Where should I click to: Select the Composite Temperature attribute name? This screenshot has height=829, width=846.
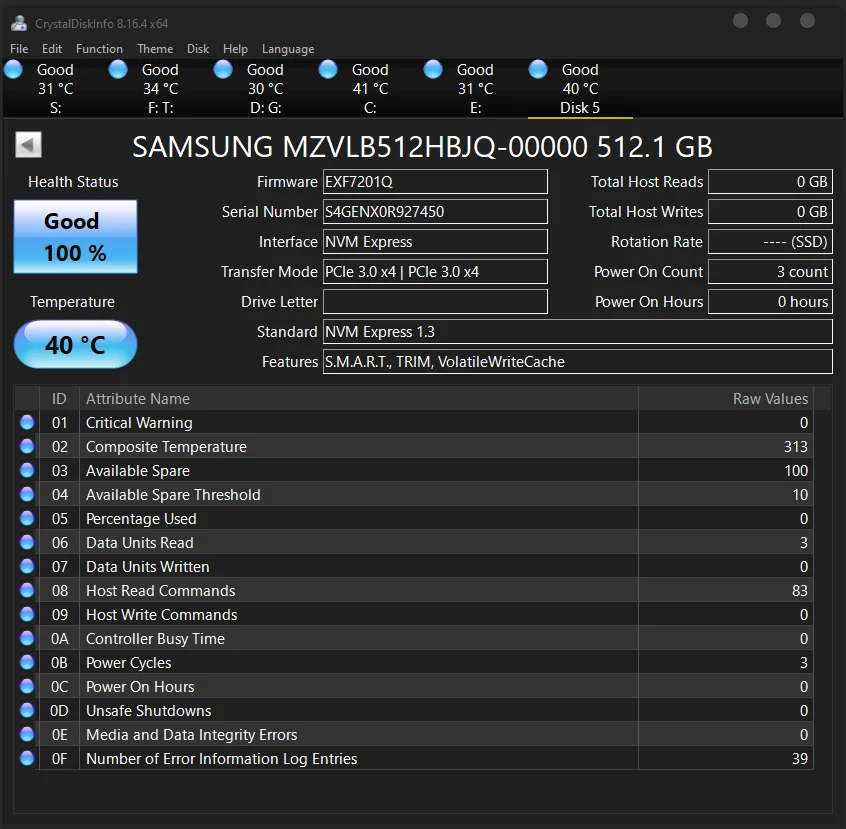pos(166,447)
